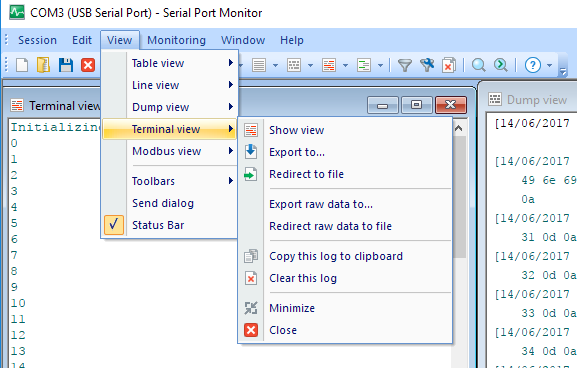Open dropdown arrow next to Line view toolbar icon

pyautogui.click(x=275, y=66)
